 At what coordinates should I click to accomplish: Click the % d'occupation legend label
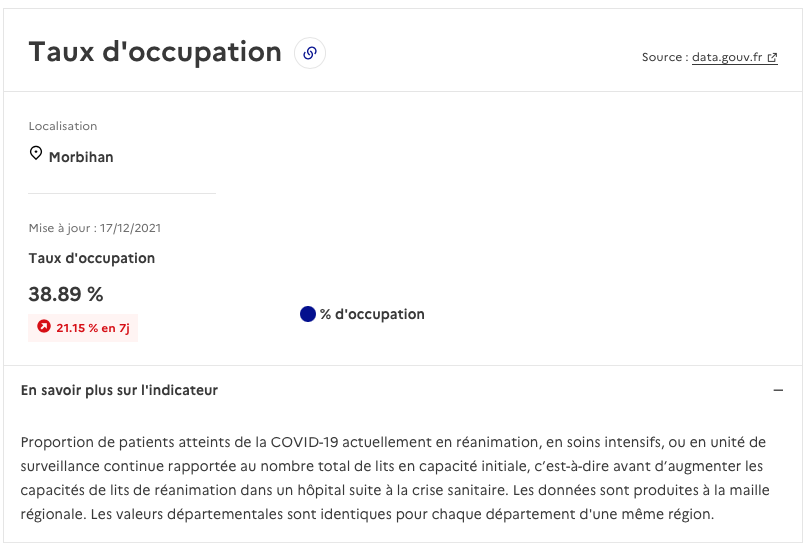point(372,314)
